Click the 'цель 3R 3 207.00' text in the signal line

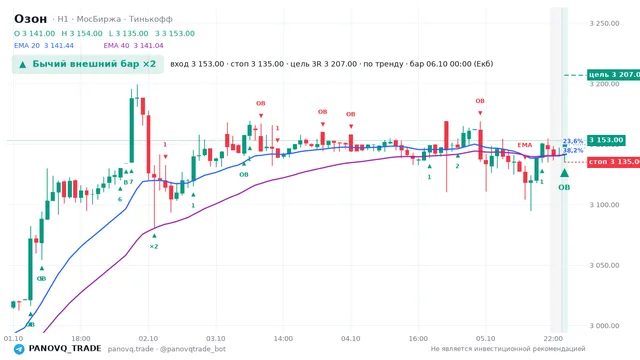point(323,64)
